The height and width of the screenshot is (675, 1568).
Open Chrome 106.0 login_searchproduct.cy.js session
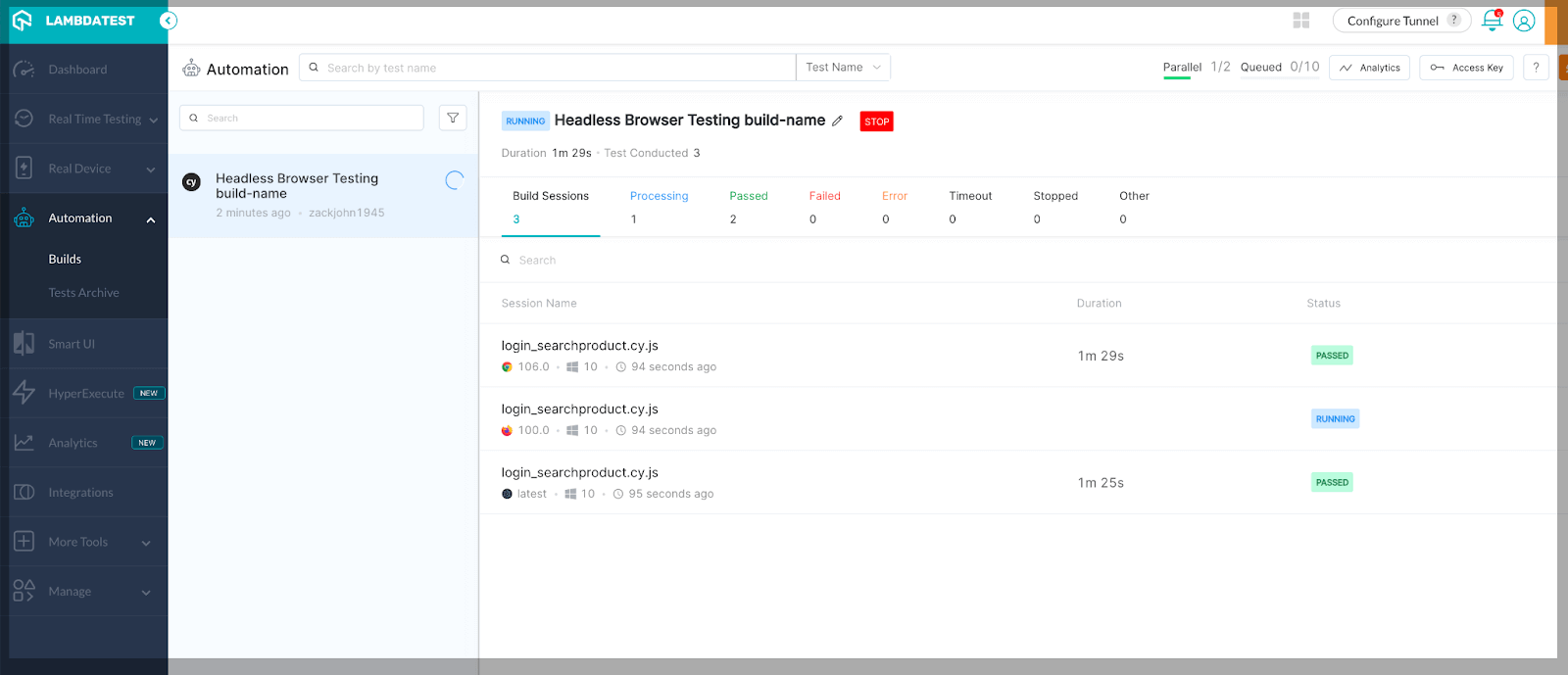point(1019,356)
